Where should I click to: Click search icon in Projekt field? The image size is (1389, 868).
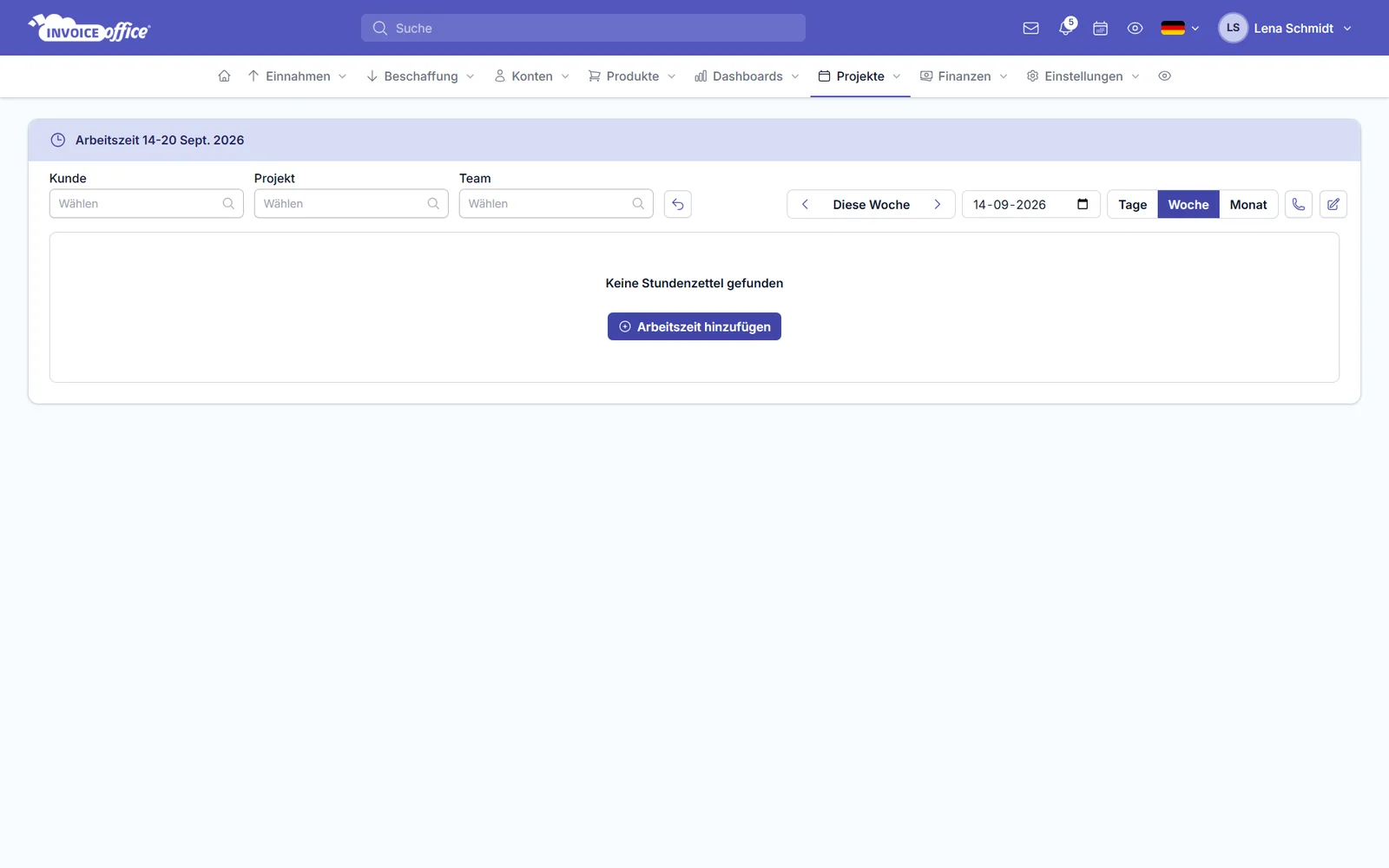point(433,204)
